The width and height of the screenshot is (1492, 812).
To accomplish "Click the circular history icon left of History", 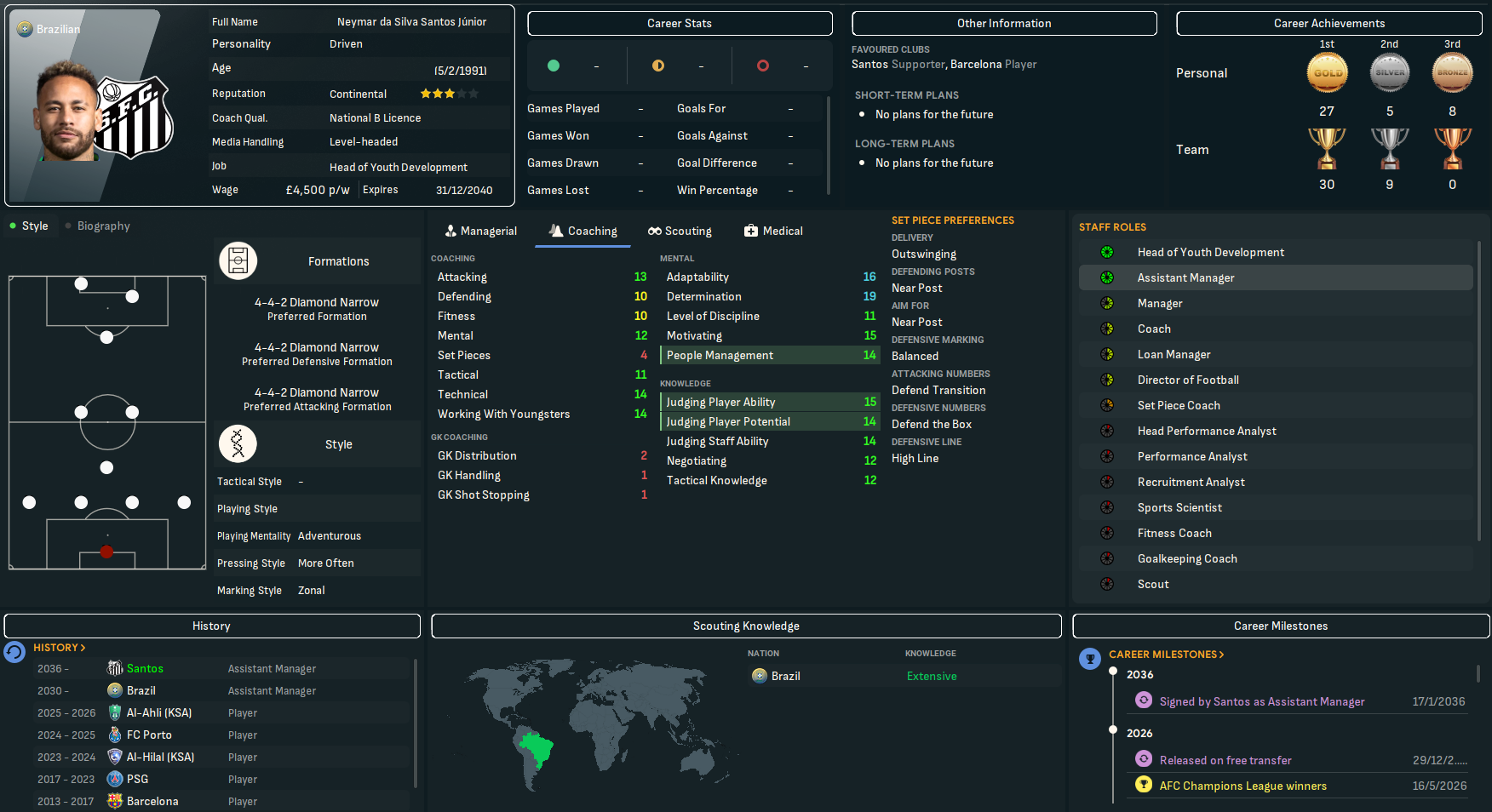I will point(15,652).
